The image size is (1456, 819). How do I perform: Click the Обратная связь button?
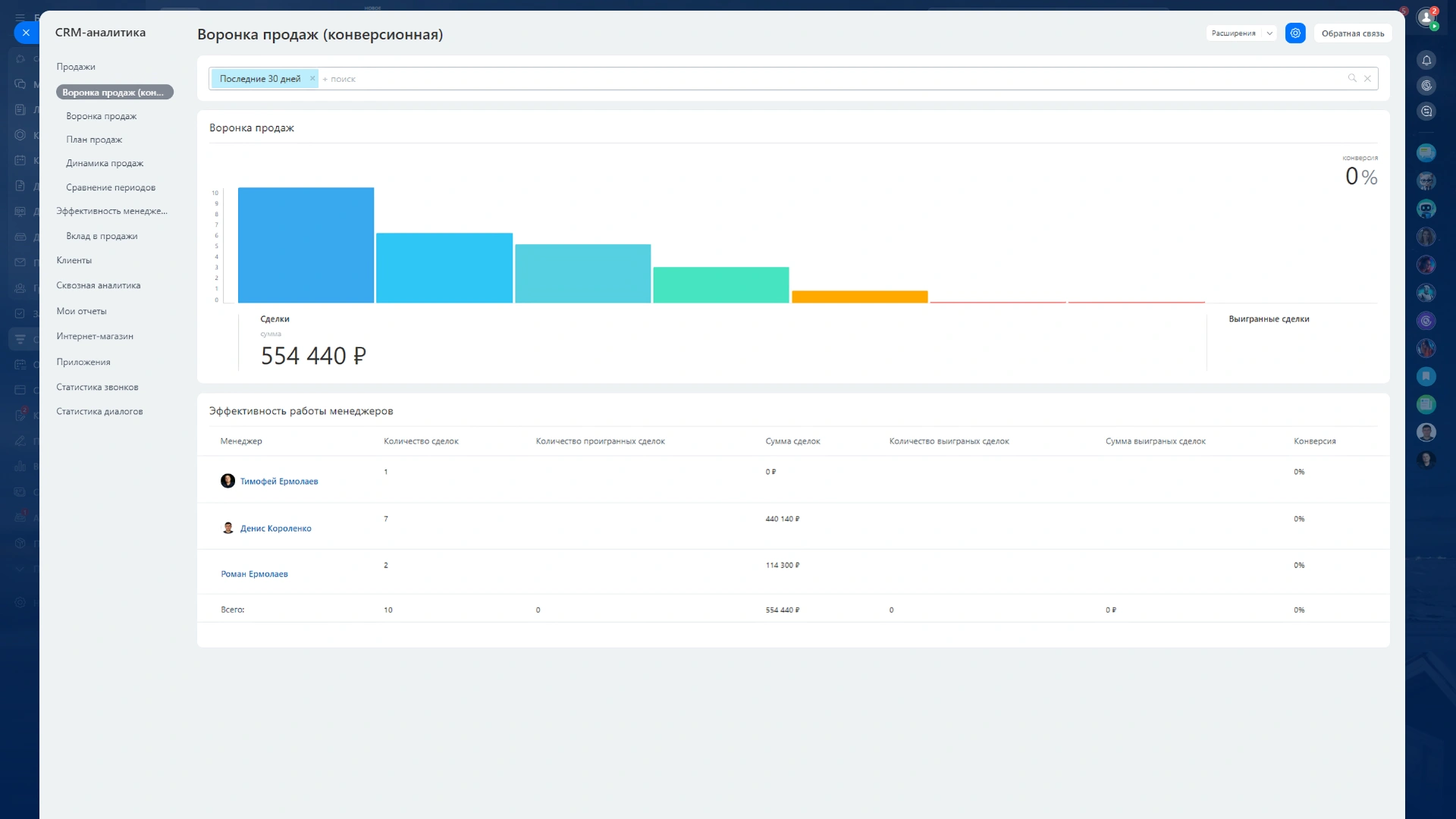click(1352, 33)
